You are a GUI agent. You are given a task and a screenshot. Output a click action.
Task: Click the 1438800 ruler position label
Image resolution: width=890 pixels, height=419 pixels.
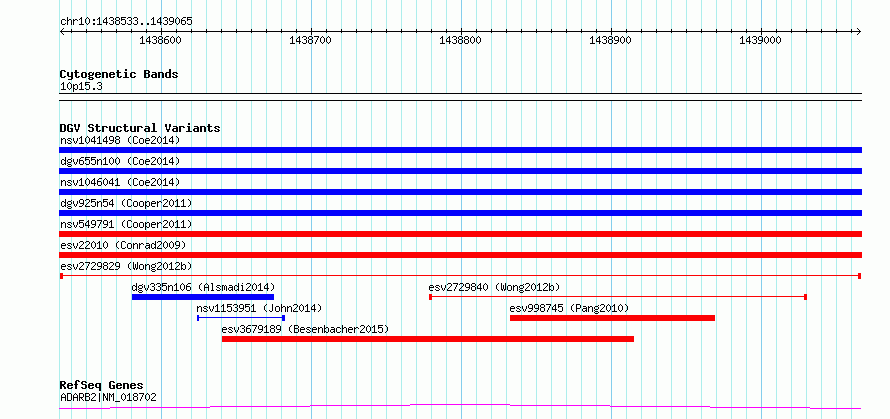461,40
